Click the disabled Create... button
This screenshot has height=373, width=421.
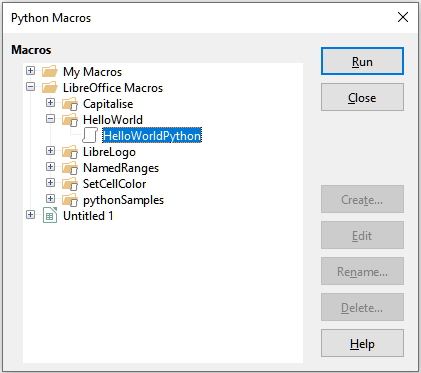pos(362,199)
